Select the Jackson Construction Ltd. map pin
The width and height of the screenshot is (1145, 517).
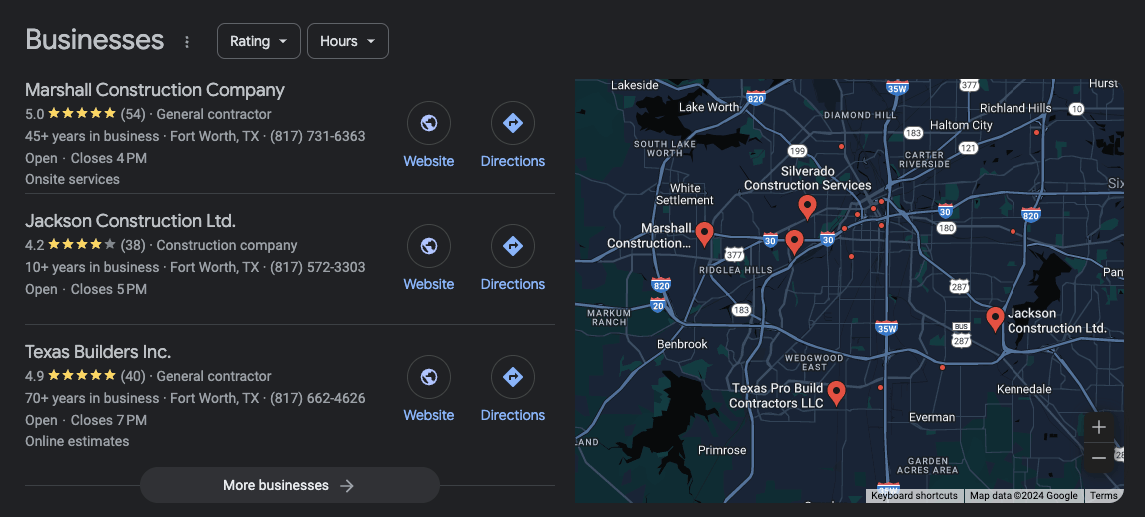coord(995,319)
